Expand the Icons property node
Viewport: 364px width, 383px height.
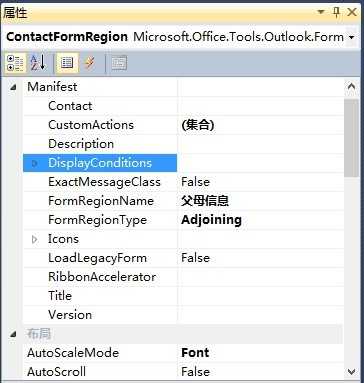[x=35, y=239]
